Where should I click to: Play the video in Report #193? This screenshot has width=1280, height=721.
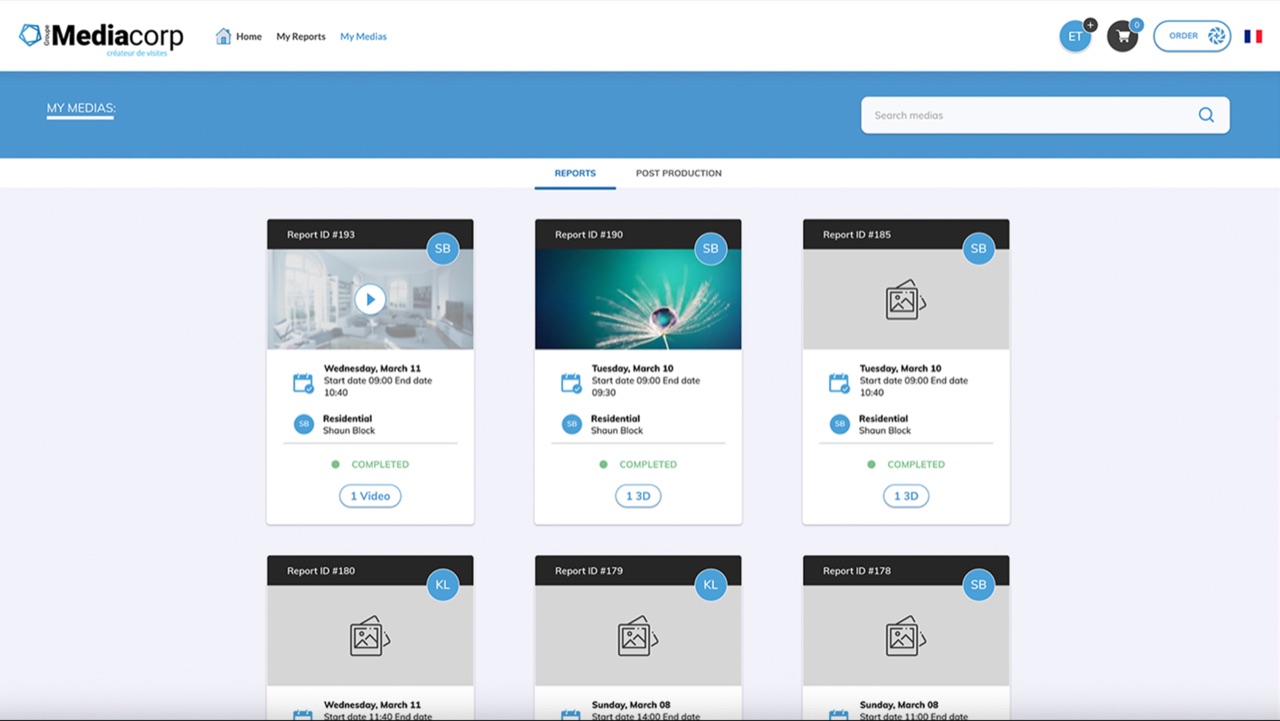pyautogui.click(x=370, y=299)
